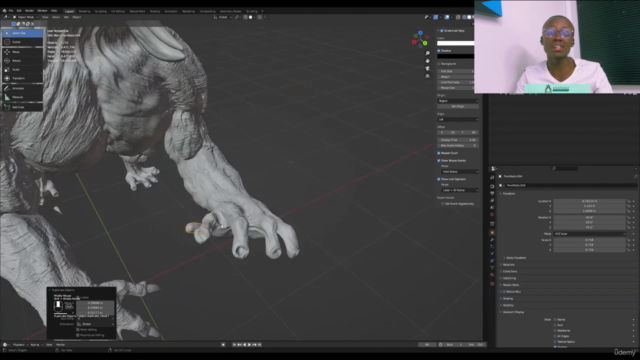Expand the Collections panel

[509, 271]
